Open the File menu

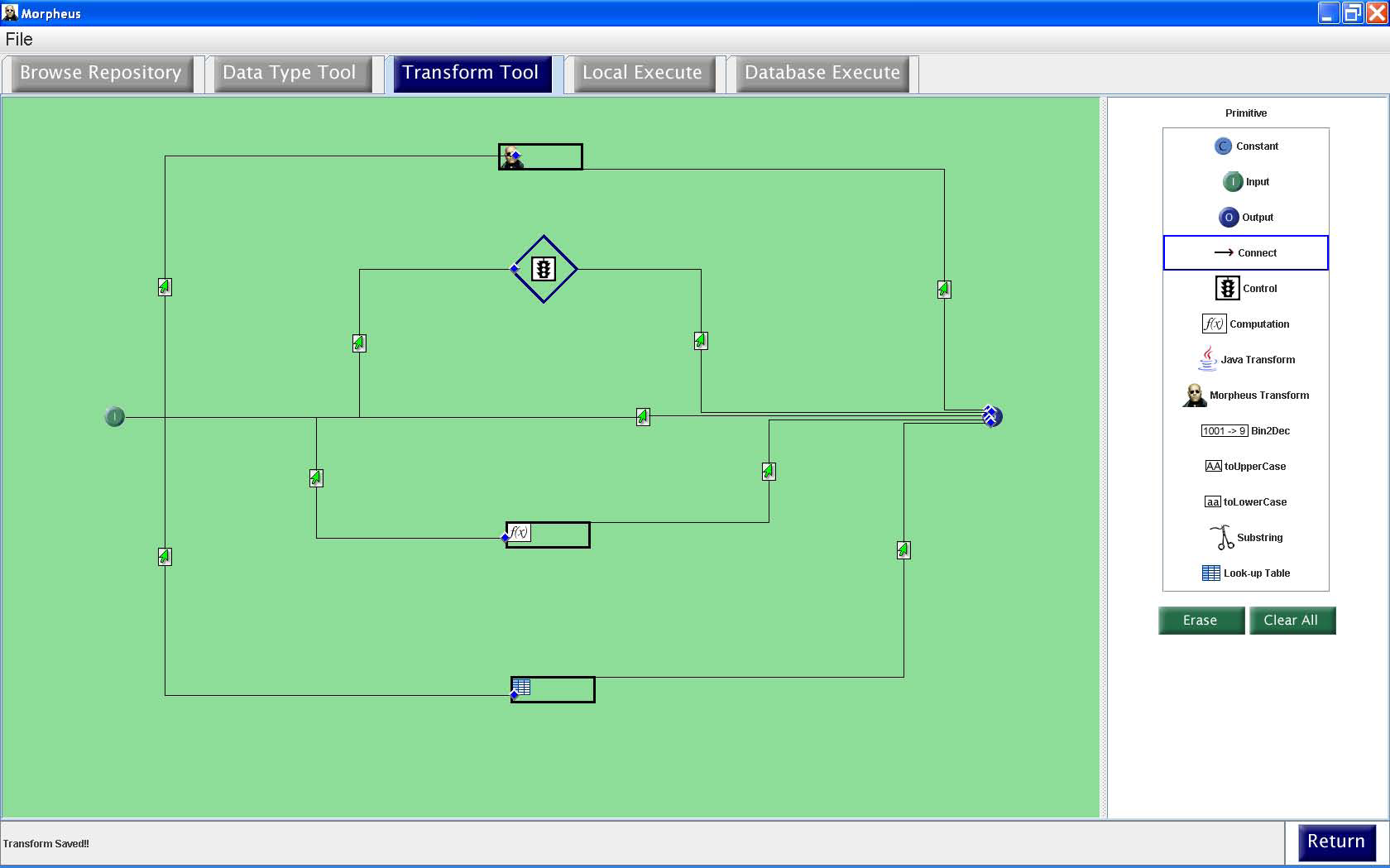click(x=19, y=39)
